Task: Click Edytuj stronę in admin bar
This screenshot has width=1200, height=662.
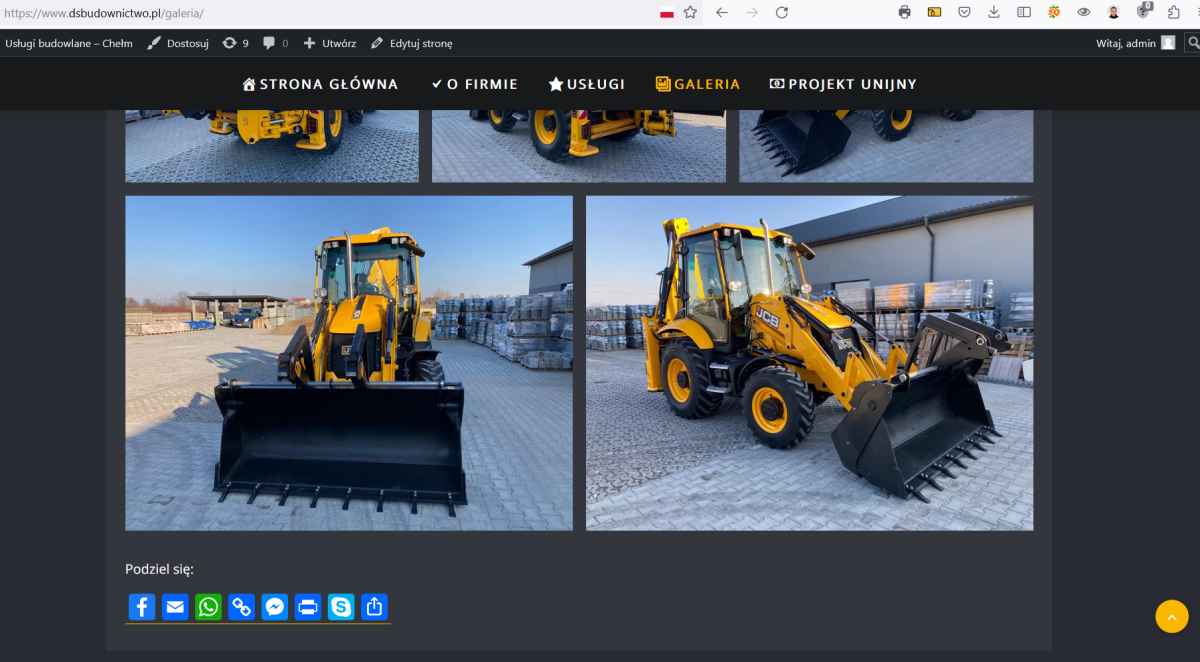Action: tap(411, 43)
